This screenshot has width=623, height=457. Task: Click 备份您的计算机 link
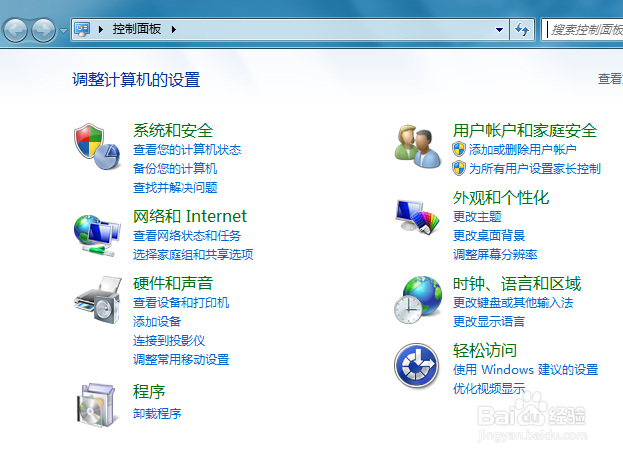coord(175,168)
